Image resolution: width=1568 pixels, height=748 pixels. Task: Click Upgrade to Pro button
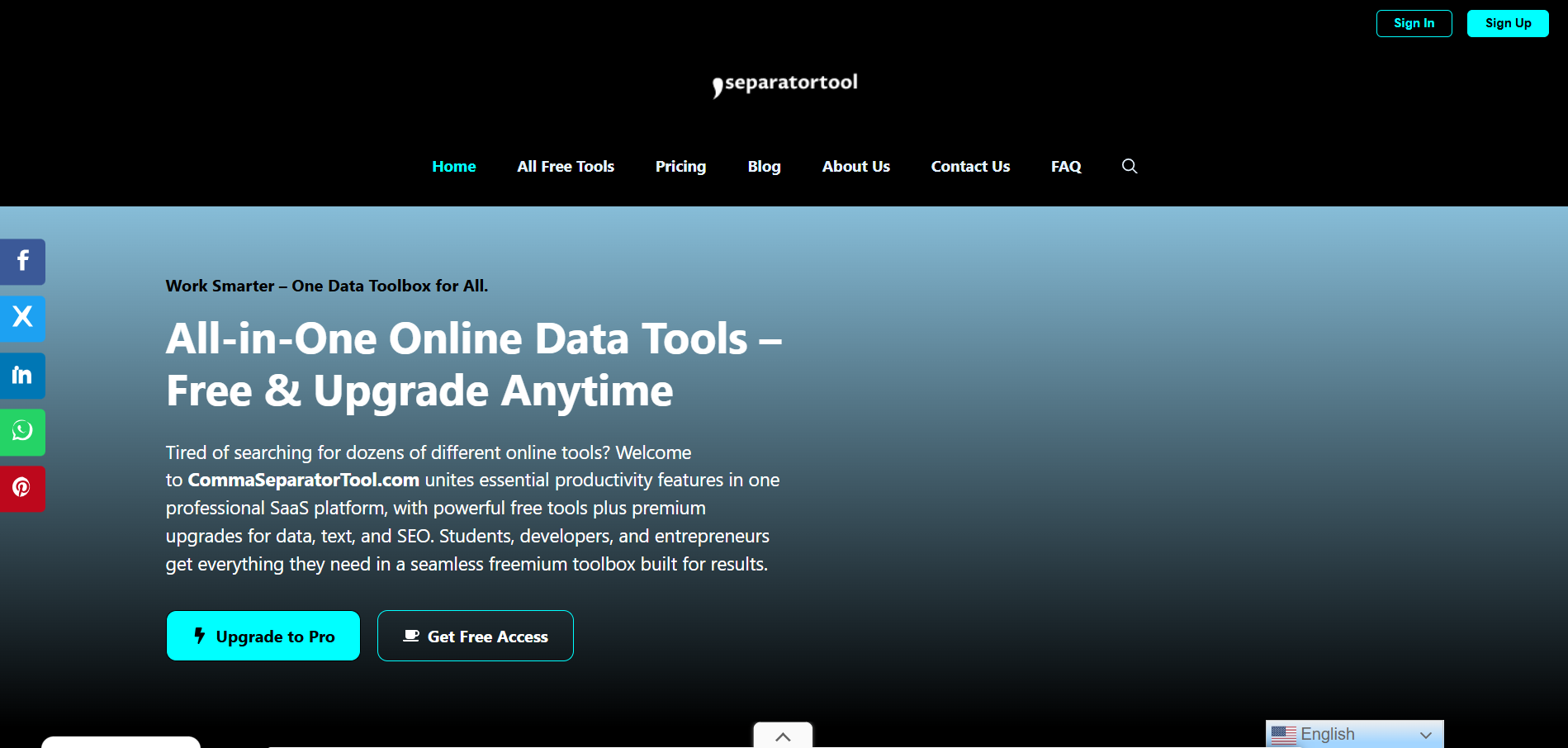(263, 636)
